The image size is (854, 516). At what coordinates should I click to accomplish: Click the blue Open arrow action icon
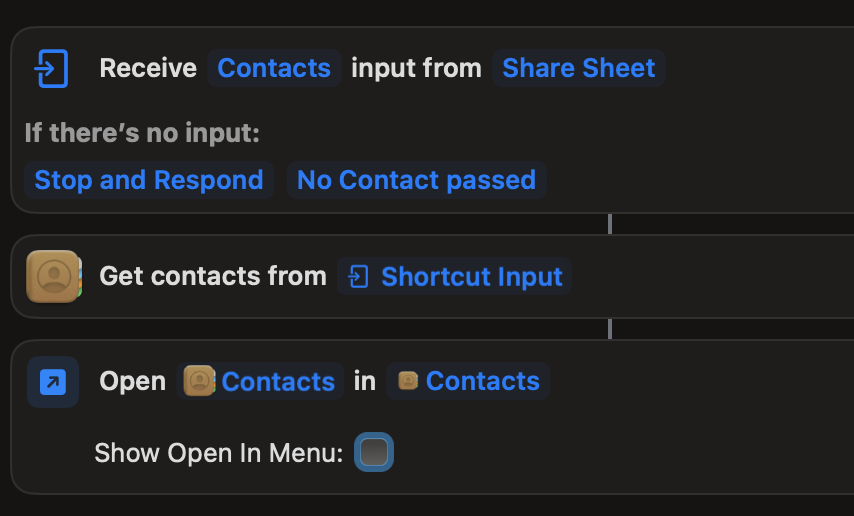[53, 382]
